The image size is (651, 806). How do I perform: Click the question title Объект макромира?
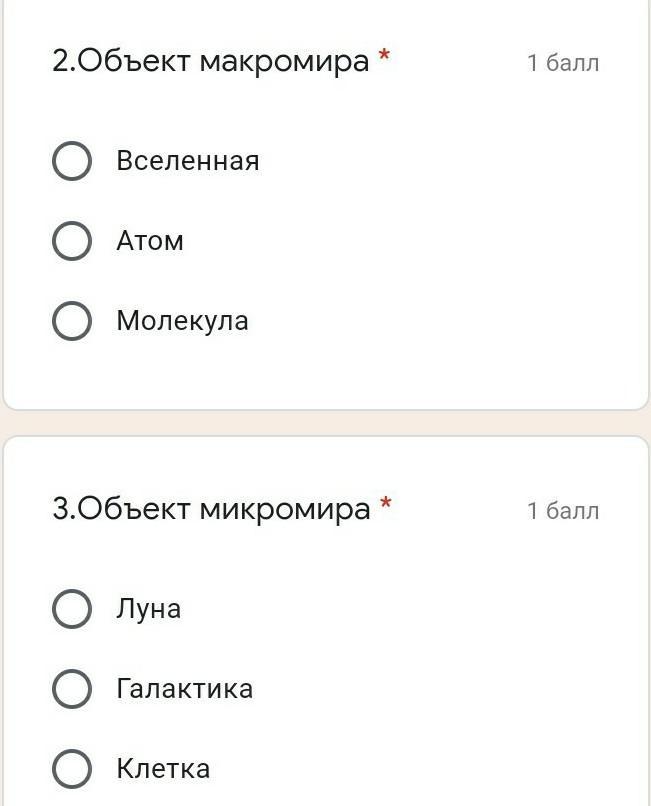(210, 62)
